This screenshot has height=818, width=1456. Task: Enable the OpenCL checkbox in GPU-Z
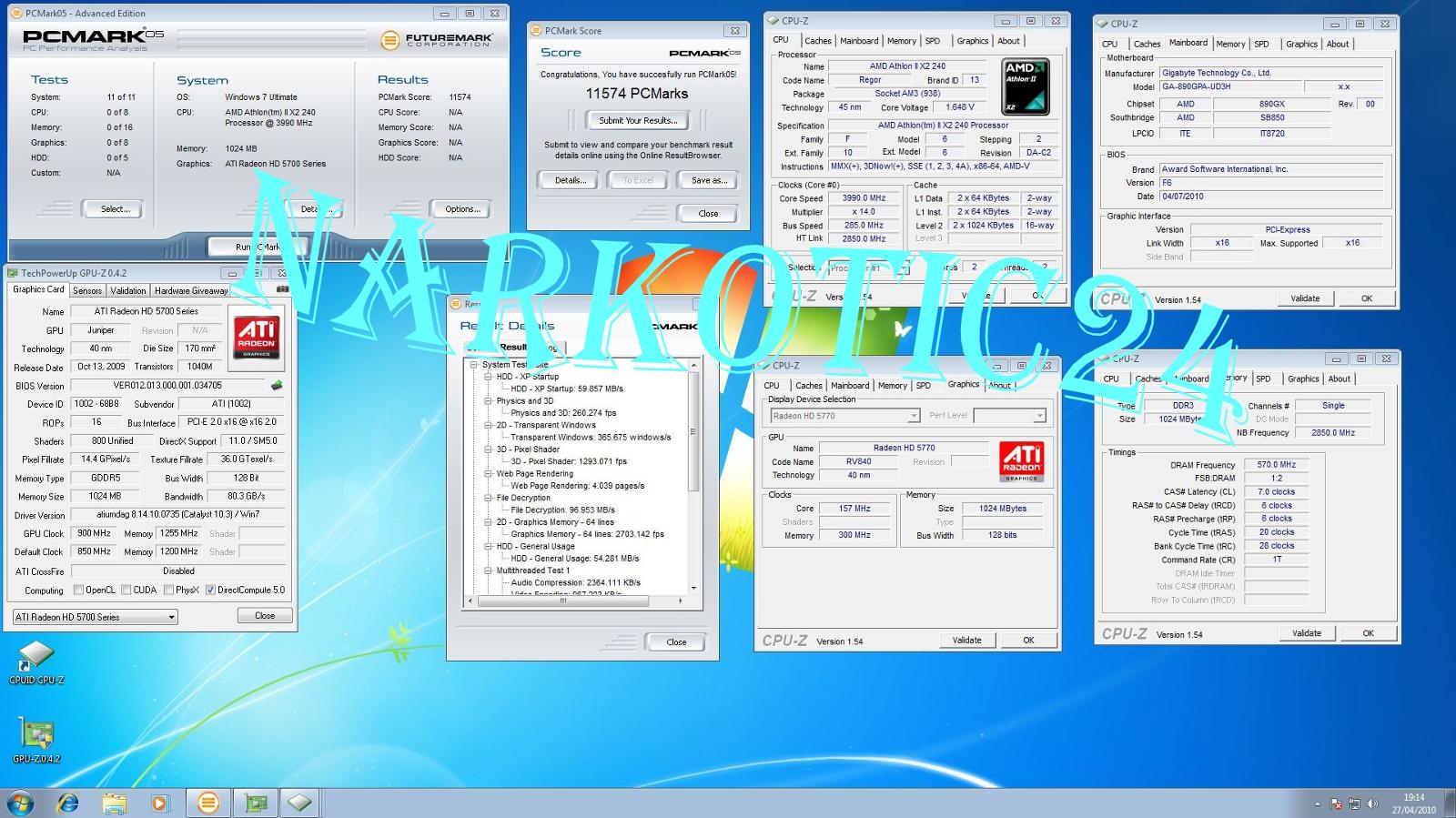pyautogui.click(x=78, y=591)
